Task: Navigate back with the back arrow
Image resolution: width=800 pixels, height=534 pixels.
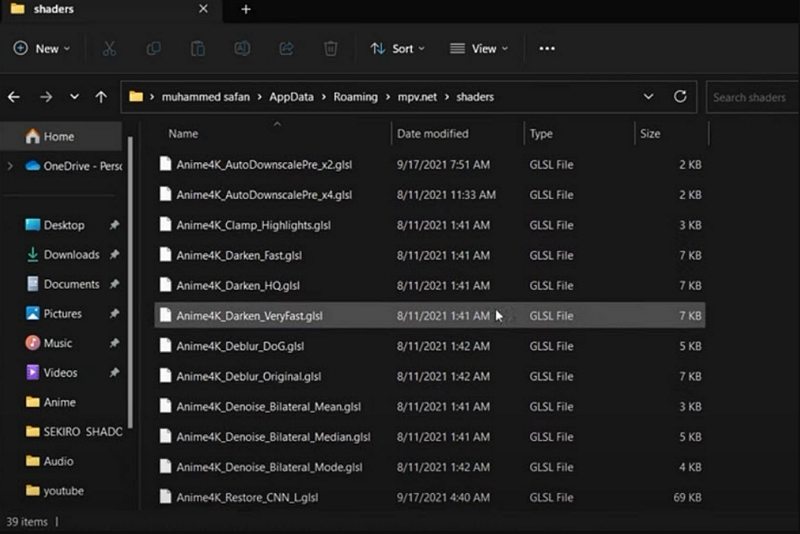Action: [14, 97]
